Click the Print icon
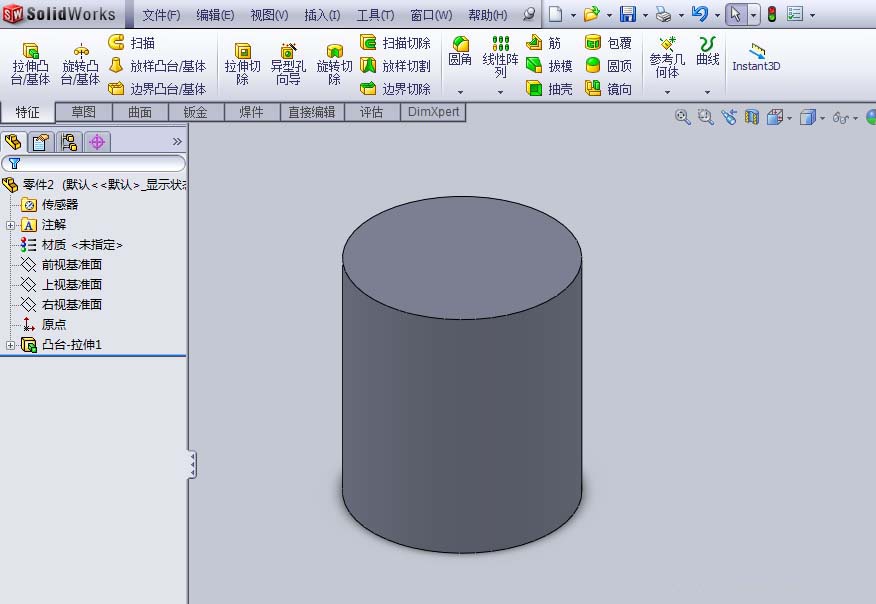Screen dimensions: 876x604 click(x=663, y=14)
